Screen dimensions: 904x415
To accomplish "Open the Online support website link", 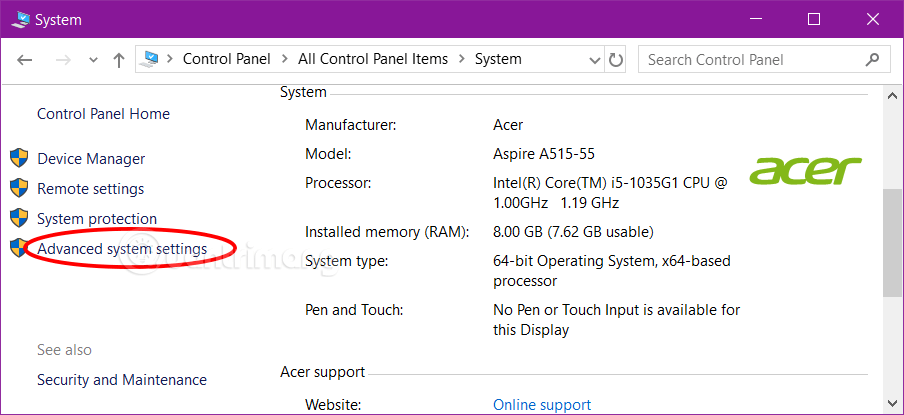I will pos(542,405).
